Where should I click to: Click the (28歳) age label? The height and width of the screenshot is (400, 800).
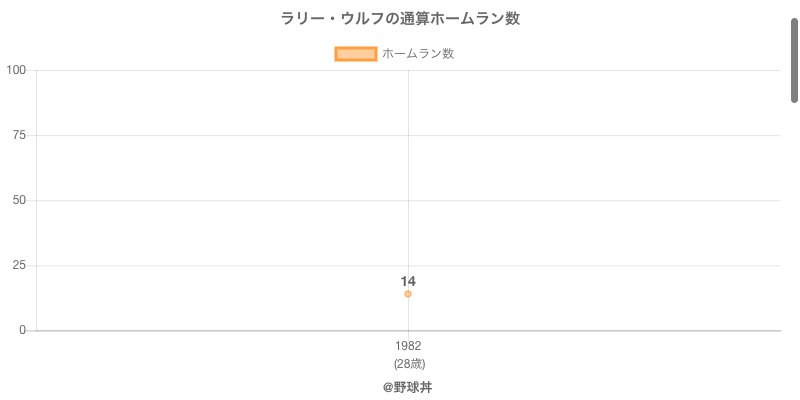408,364
